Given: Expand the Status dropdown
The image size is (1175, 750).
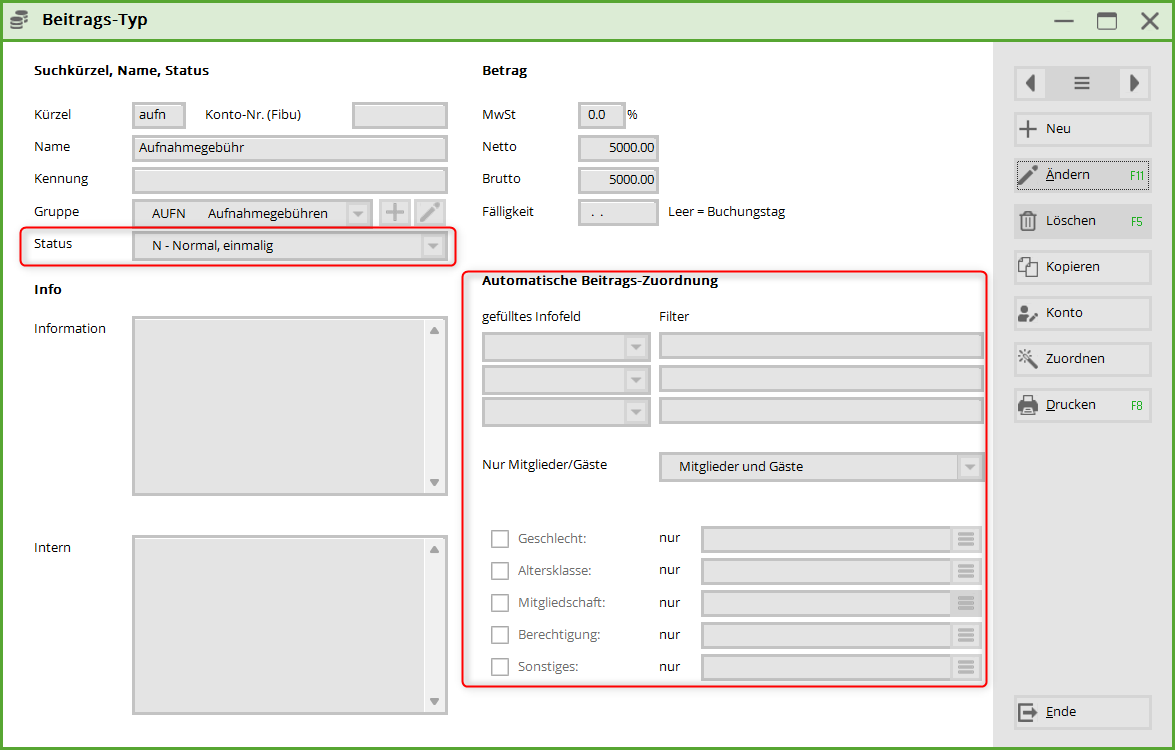Looking at the screenshot, I should (x=433, y=246).
